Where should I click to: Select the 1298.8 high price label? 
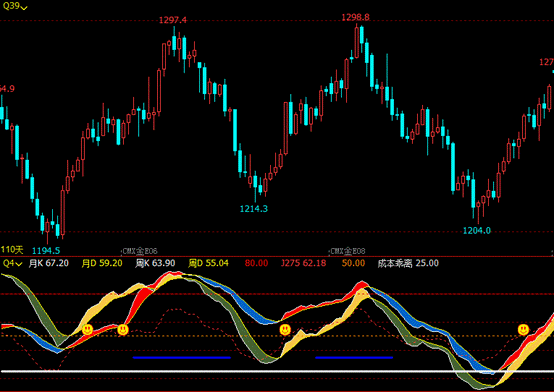[x=355, y=17]
